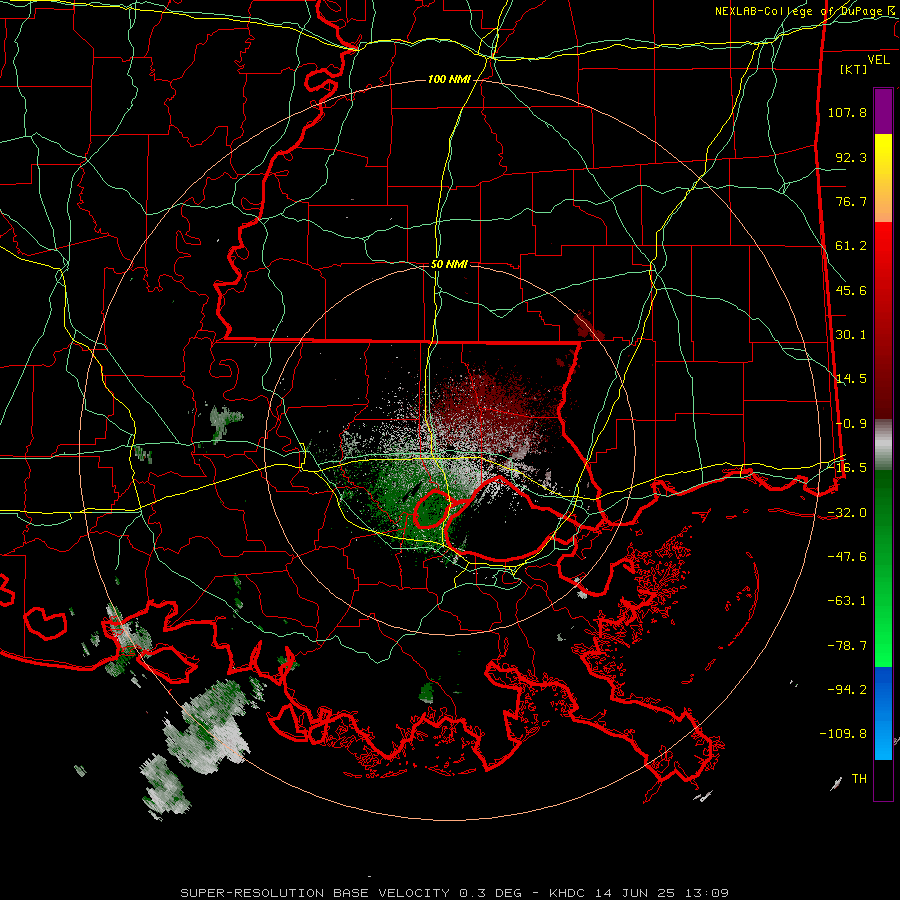
Task: Click the large gray-green offshore echo in the southwest
Action: pos(208,728)
